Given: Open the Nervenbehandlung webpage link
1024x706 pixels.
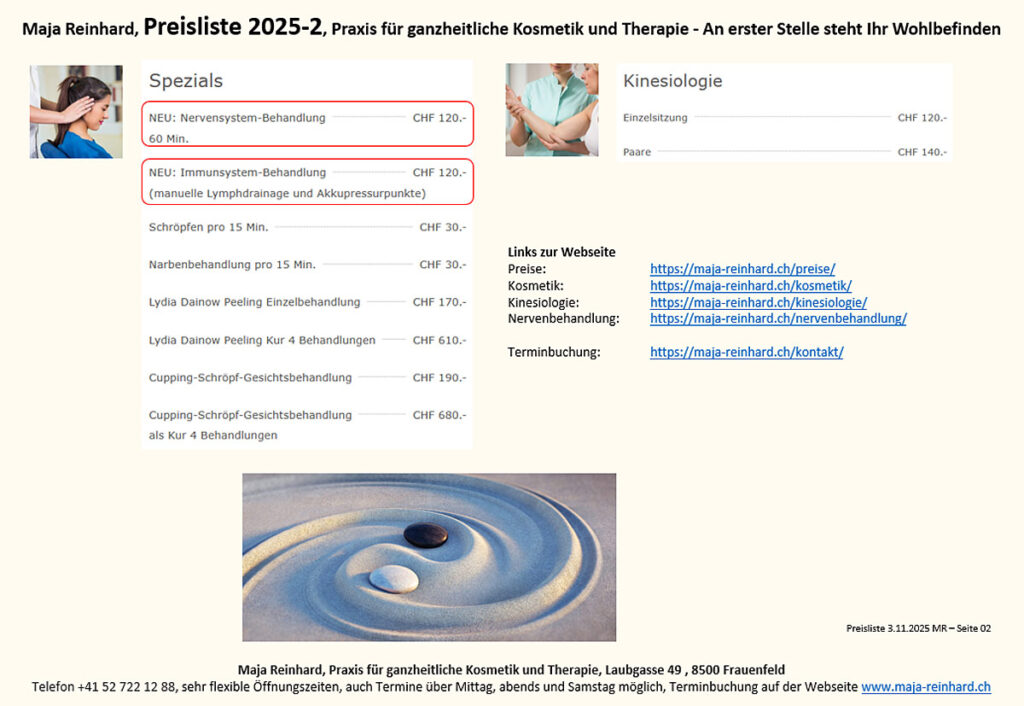Looking at the screenshot, I should click(x=778, y=319).
